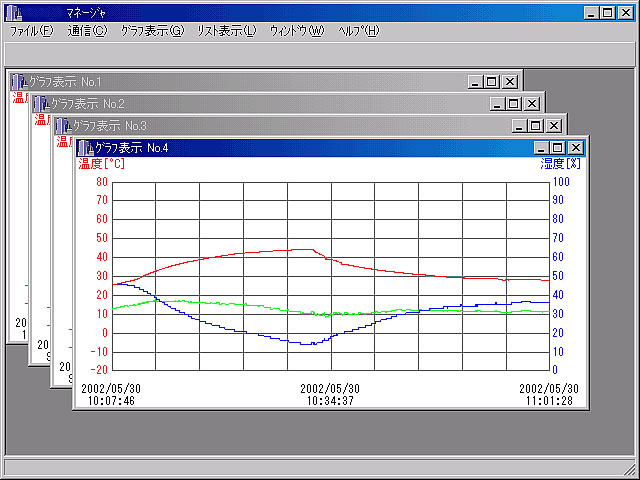Open system menu icon of グラフ表示 No.4

(x=85, y=148)
